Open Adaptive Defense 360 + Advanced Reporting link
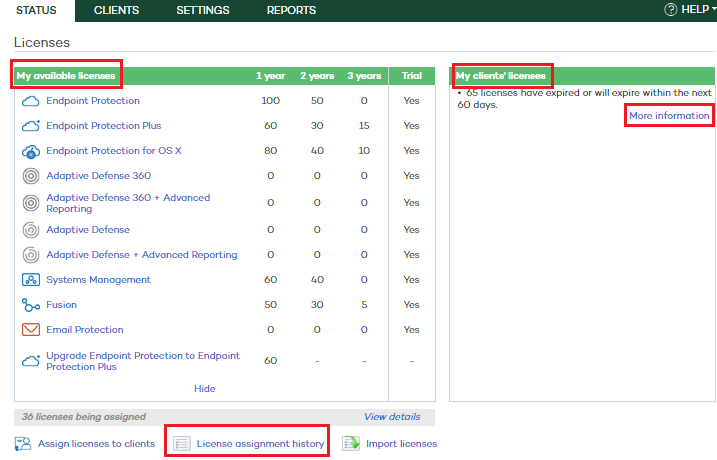The width and height of the screenshot is (717, 460). 128,203
